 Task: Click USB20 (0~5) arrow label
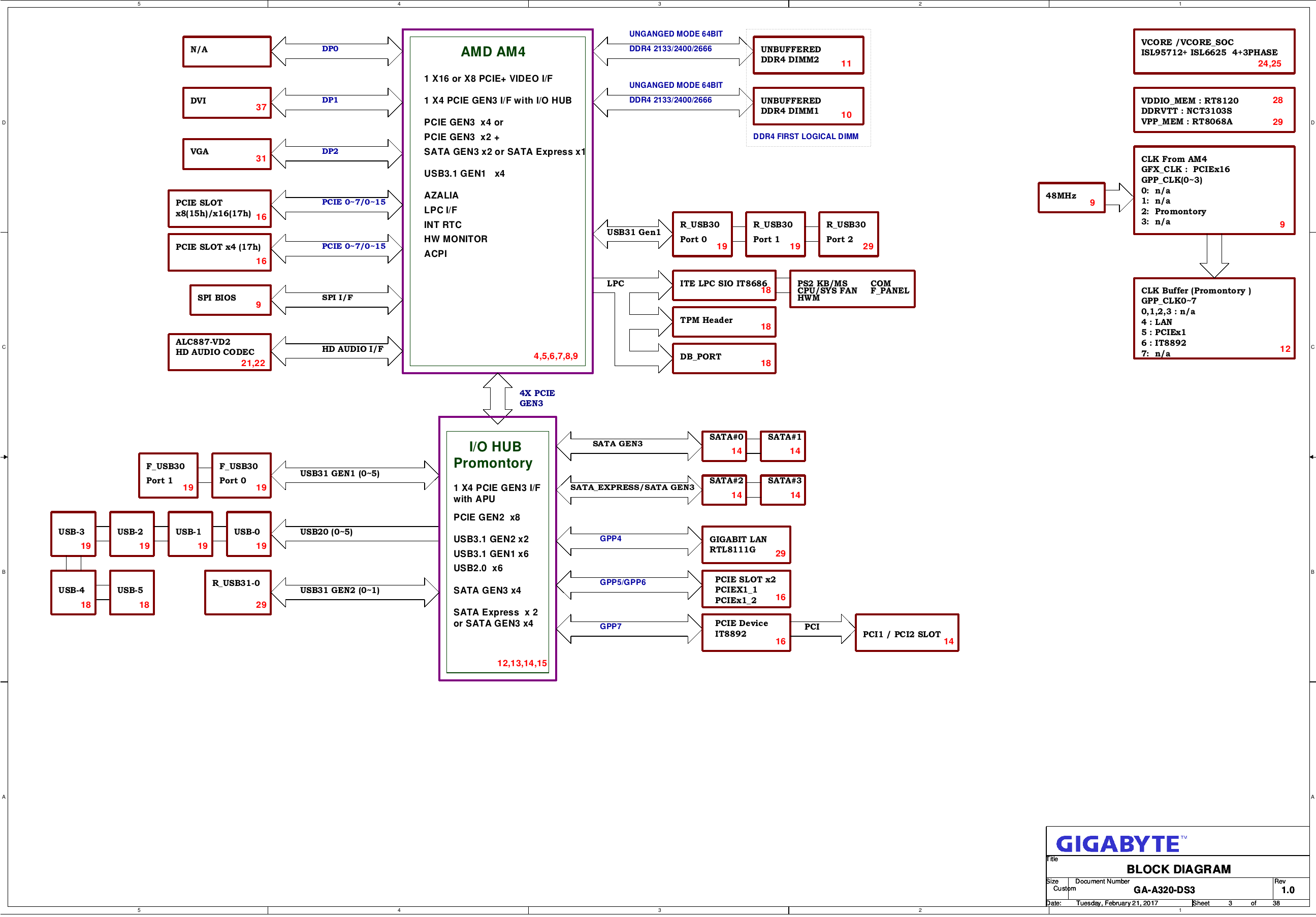(x=326, y=532)
